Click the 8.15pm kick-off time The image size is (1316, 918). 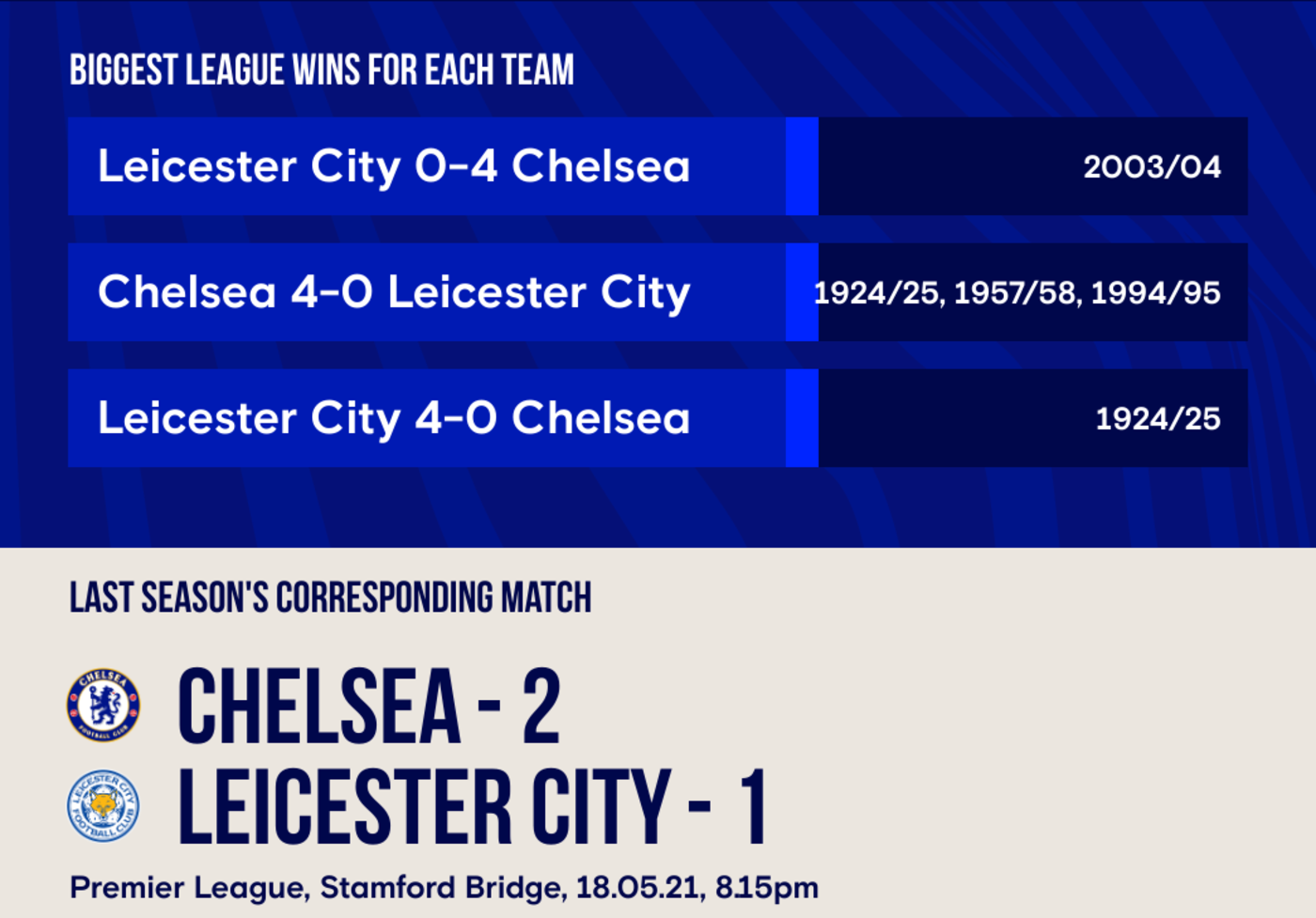tap(767, 889)
